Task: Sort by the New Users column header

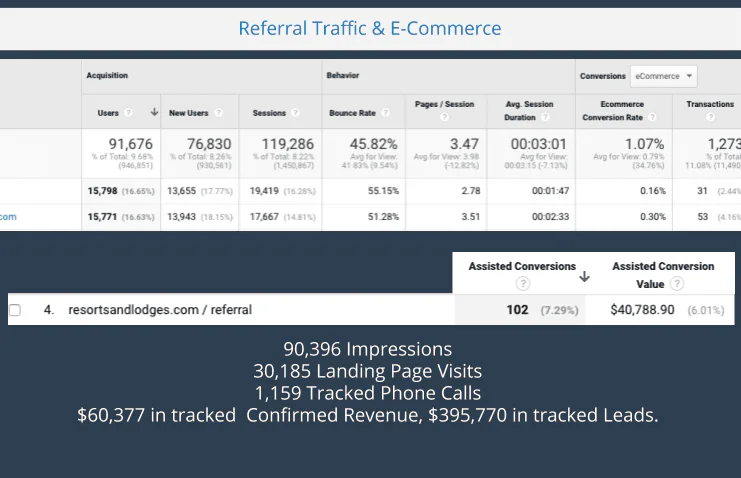Action: (x=189, y=113)
